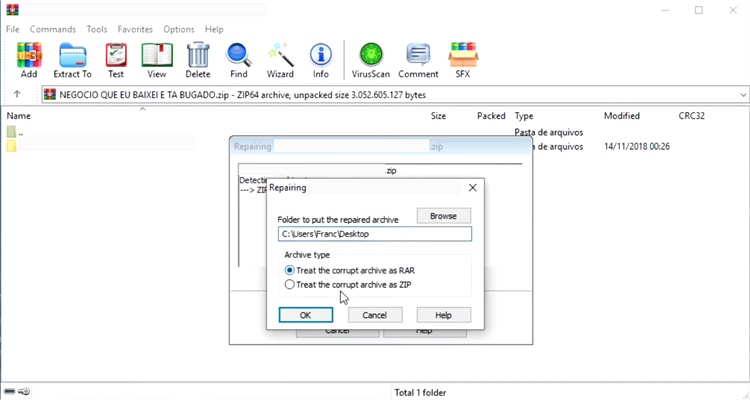This screenshot has height=400, width=750.
Task: Sort by Size column header
Action: [438, 116]
